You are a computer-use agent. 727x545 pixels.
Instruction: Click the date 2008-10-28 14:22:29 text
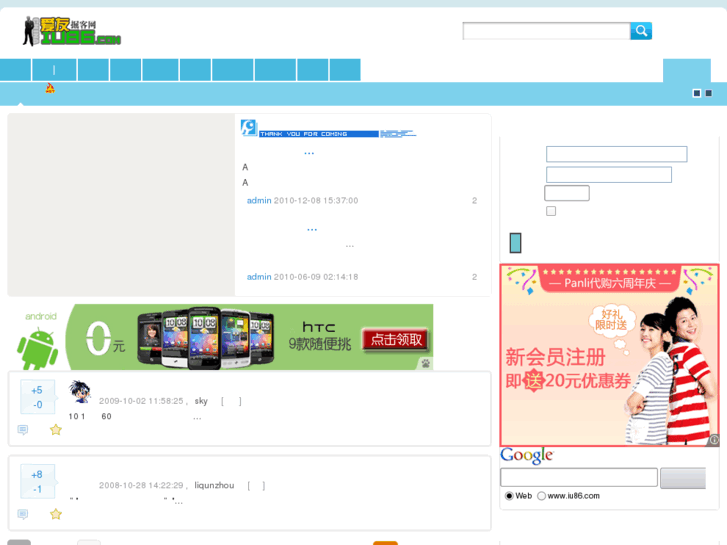tap(141, 485)
